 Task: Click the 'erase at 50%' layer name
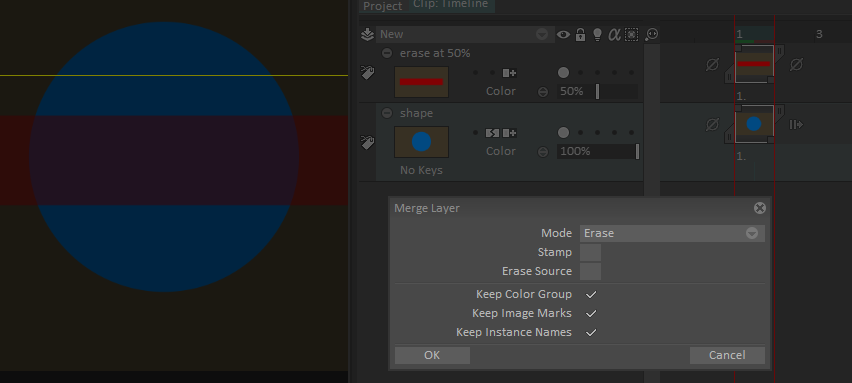click(435, 53)
